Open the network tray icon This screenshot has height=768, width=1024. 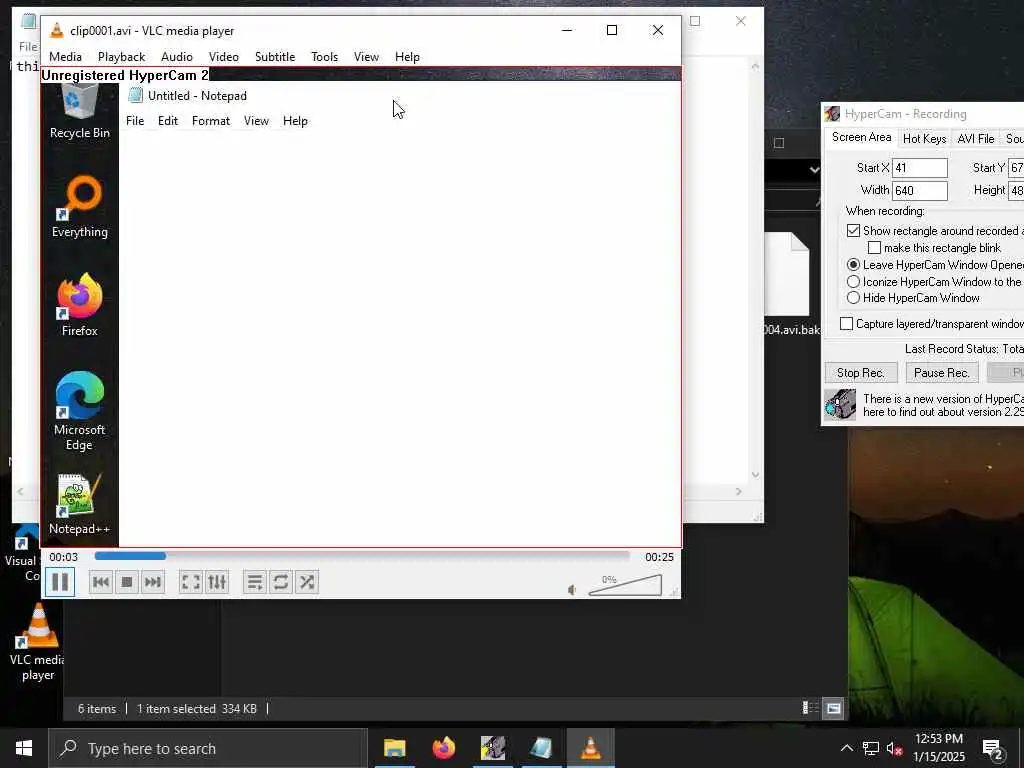click(x=871, y=748)
